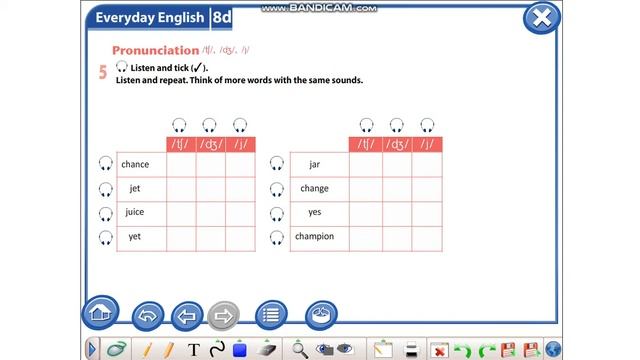This screenshot has width=640, height=360.
Task: Click the curved return arrow button
Action: 148,316
